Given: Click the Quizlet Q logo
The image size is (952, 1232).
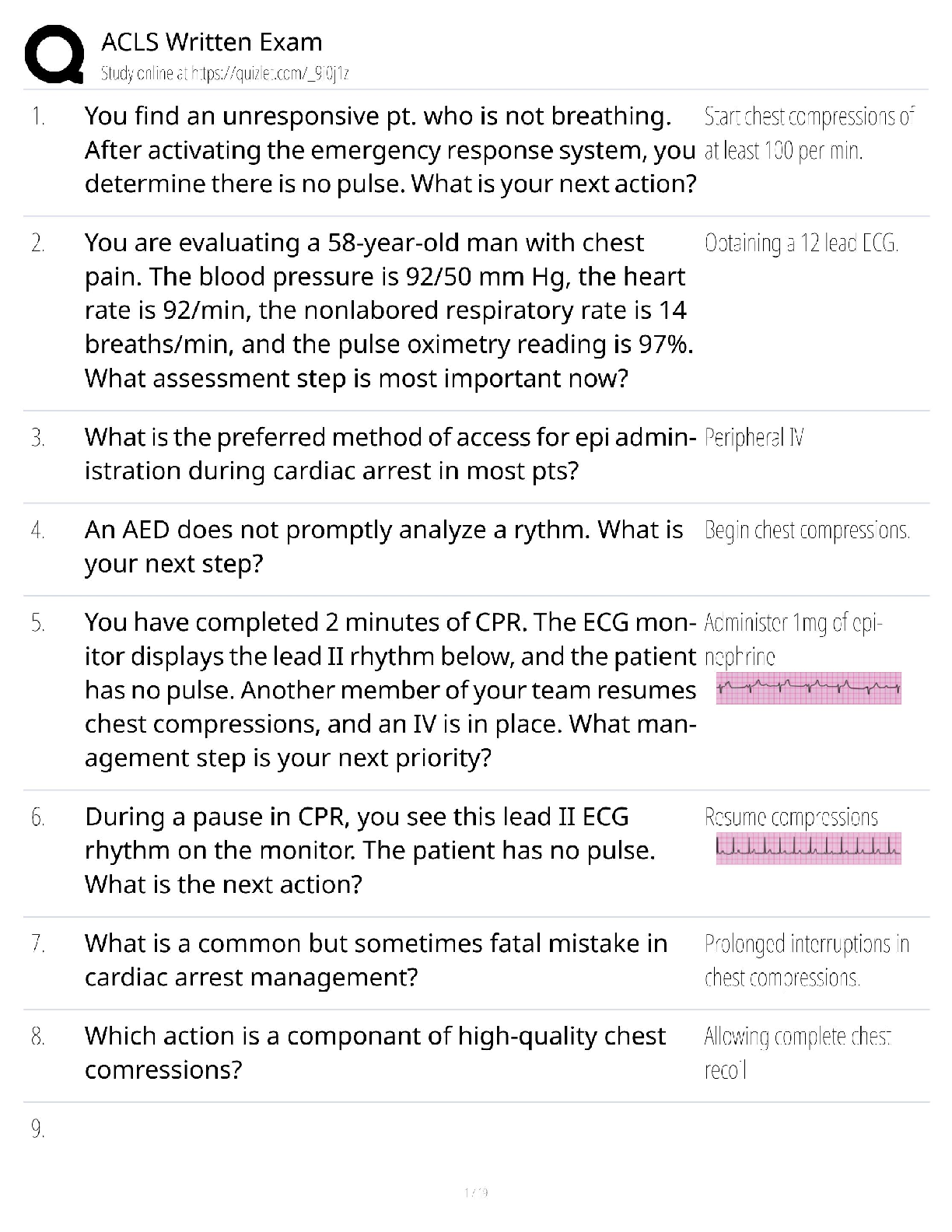Looking at the screenshot, I should click(x=54, y=54).
